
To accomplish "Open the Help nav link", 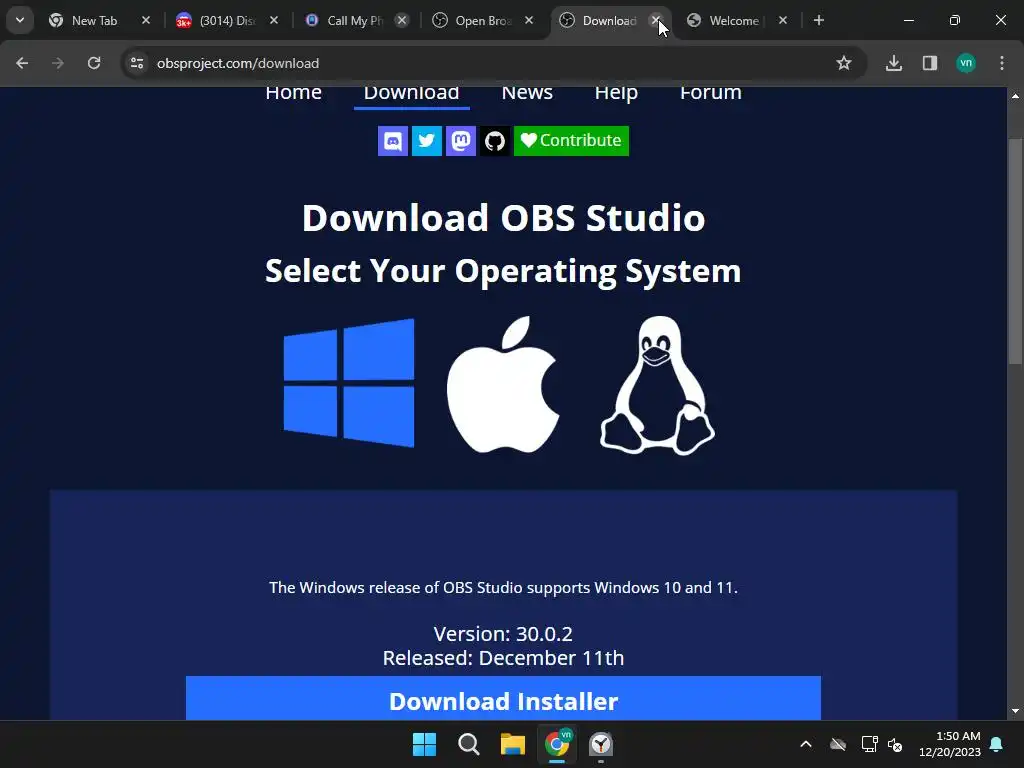I will 616,93.
